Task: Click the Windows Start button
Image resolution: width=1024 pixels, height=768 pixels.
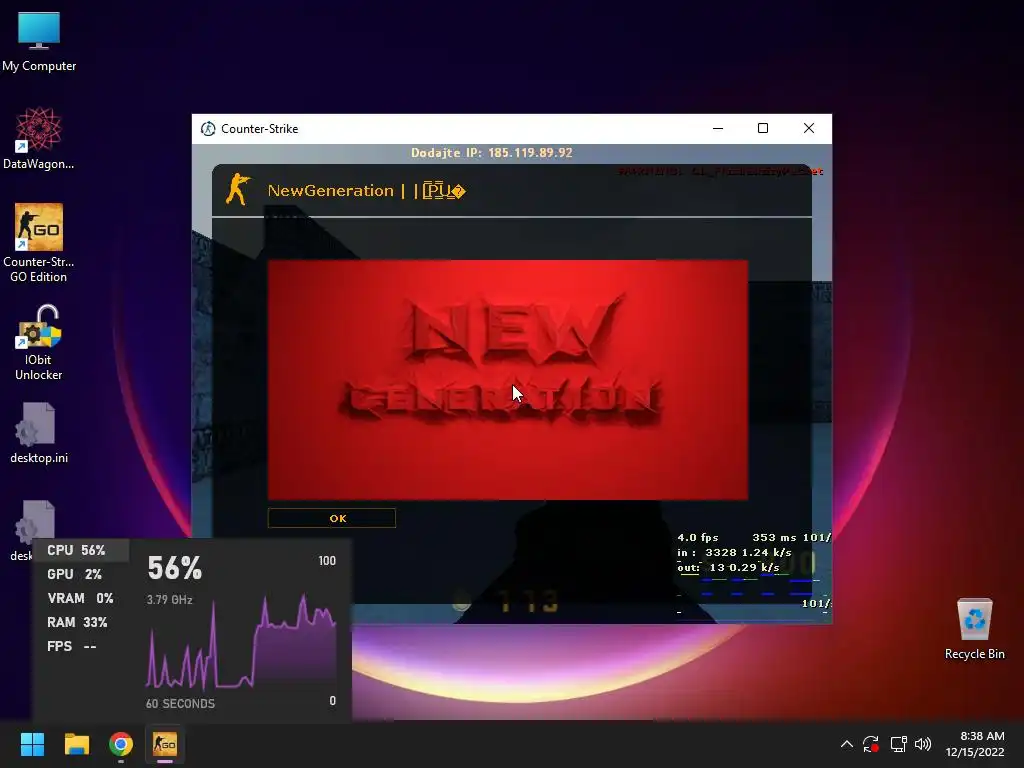Action: tap(32, 744)
